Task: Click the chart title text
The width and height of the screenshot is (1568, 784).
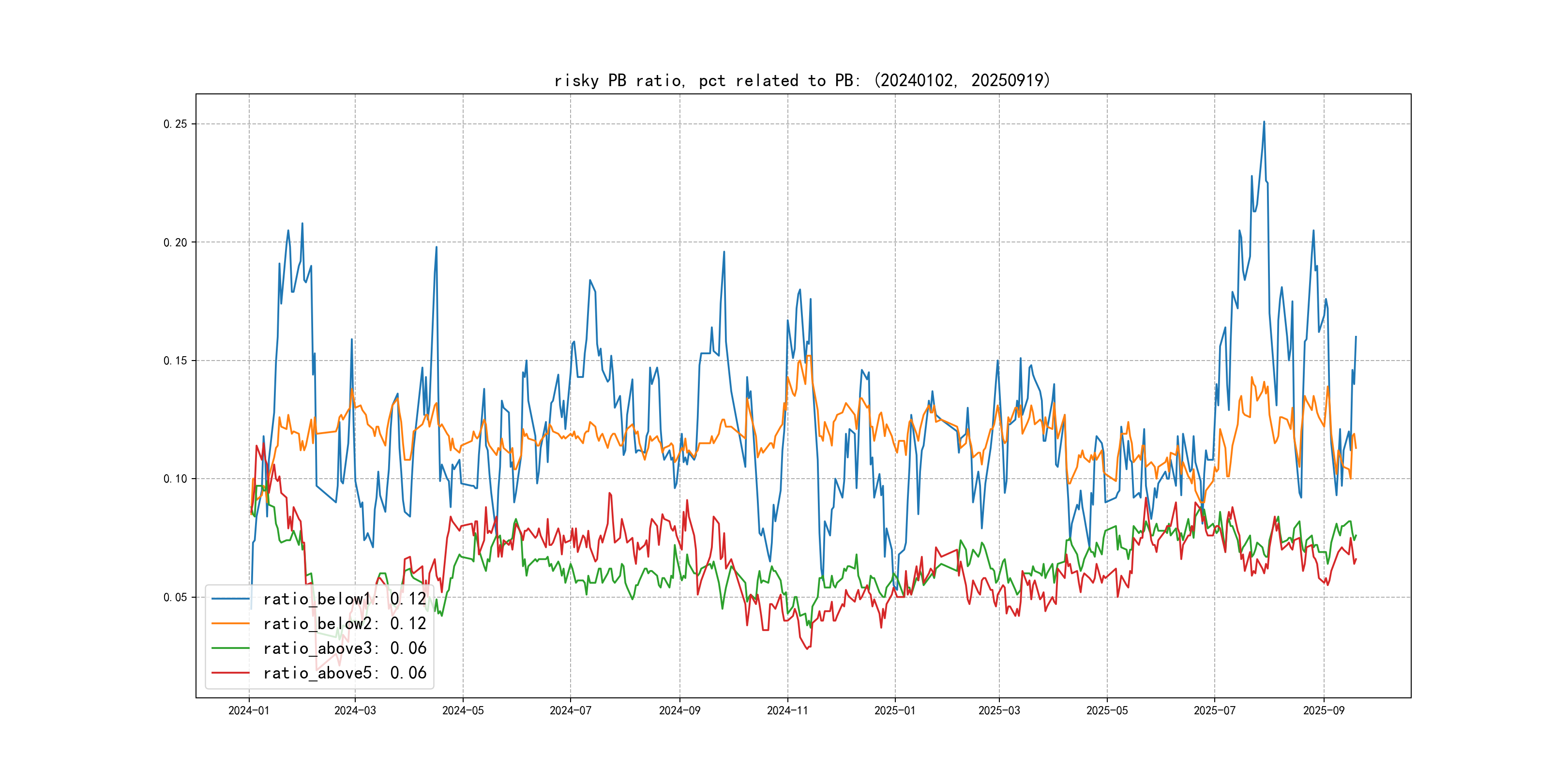Action: coord(802,80)
